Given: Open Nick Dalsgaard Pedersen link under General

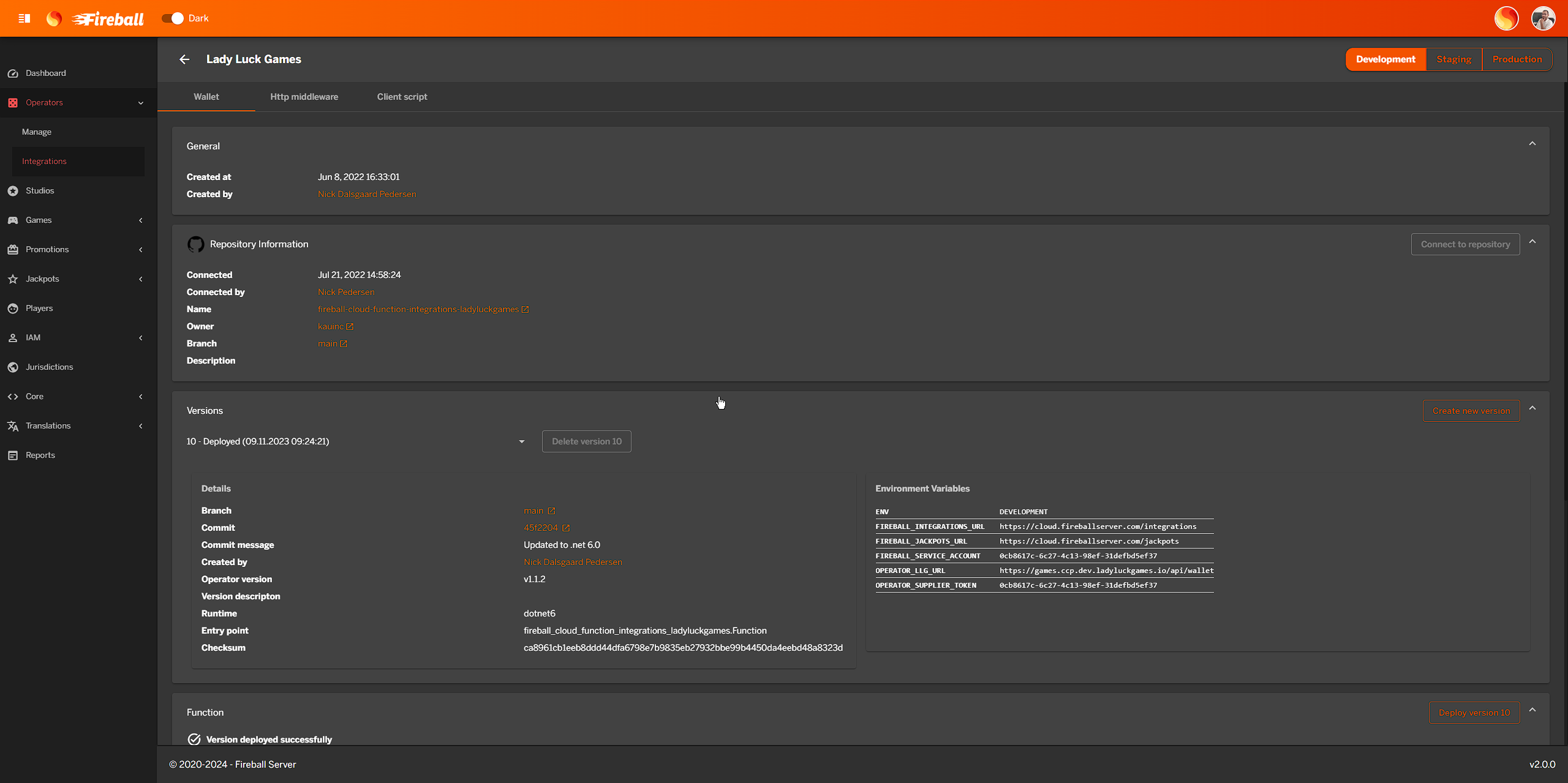Looking at the screenshot, I should tap(367, 194).
